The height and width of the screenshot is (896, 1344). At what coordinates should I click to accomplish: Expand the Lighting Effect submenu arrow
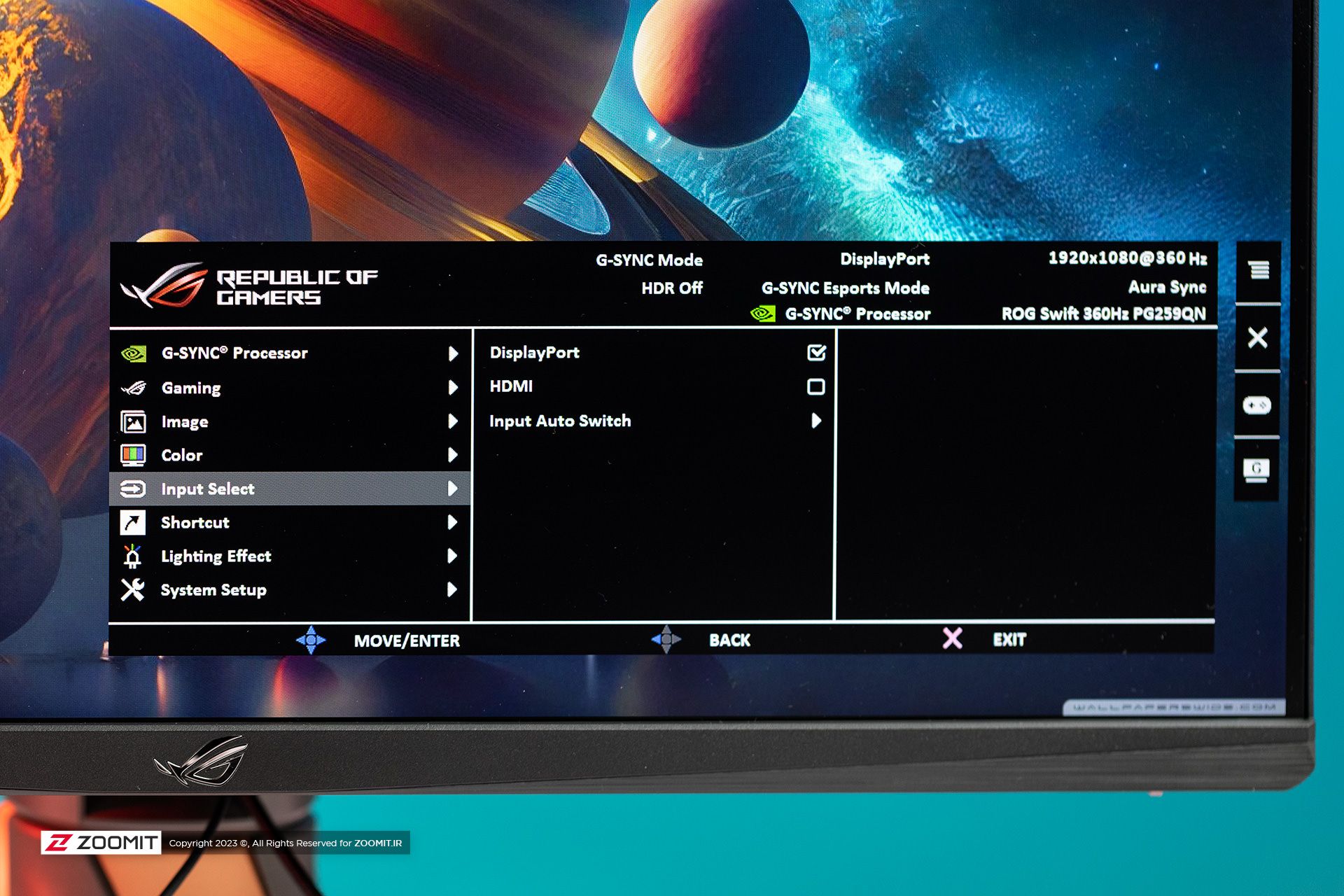pyautogui.click(x=452, y=556)
